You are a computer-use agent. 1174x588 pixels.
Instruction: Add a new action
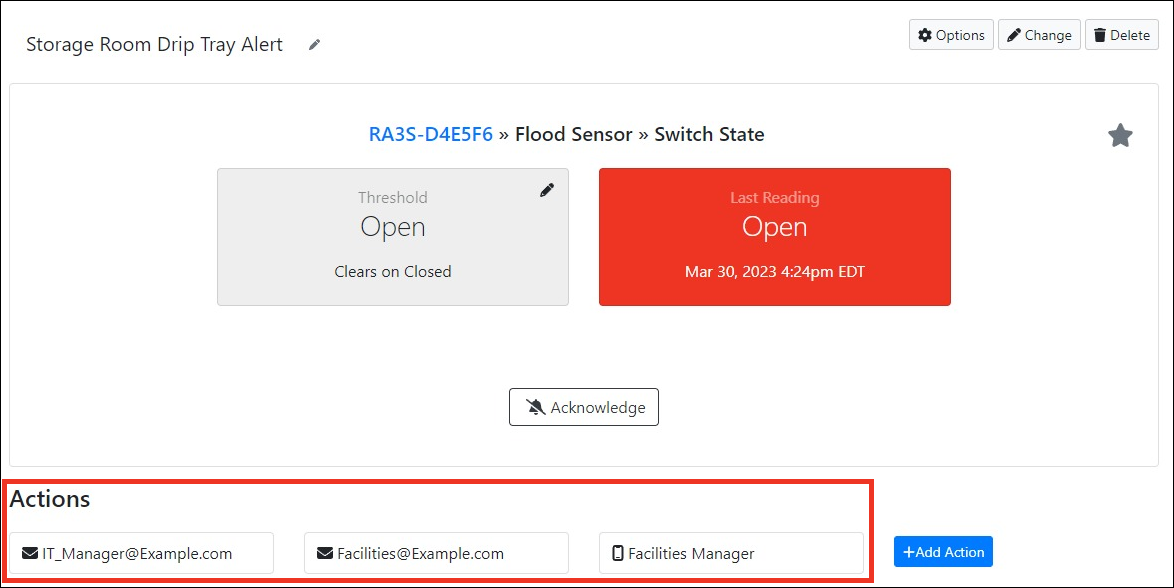[x=943, y=552]
